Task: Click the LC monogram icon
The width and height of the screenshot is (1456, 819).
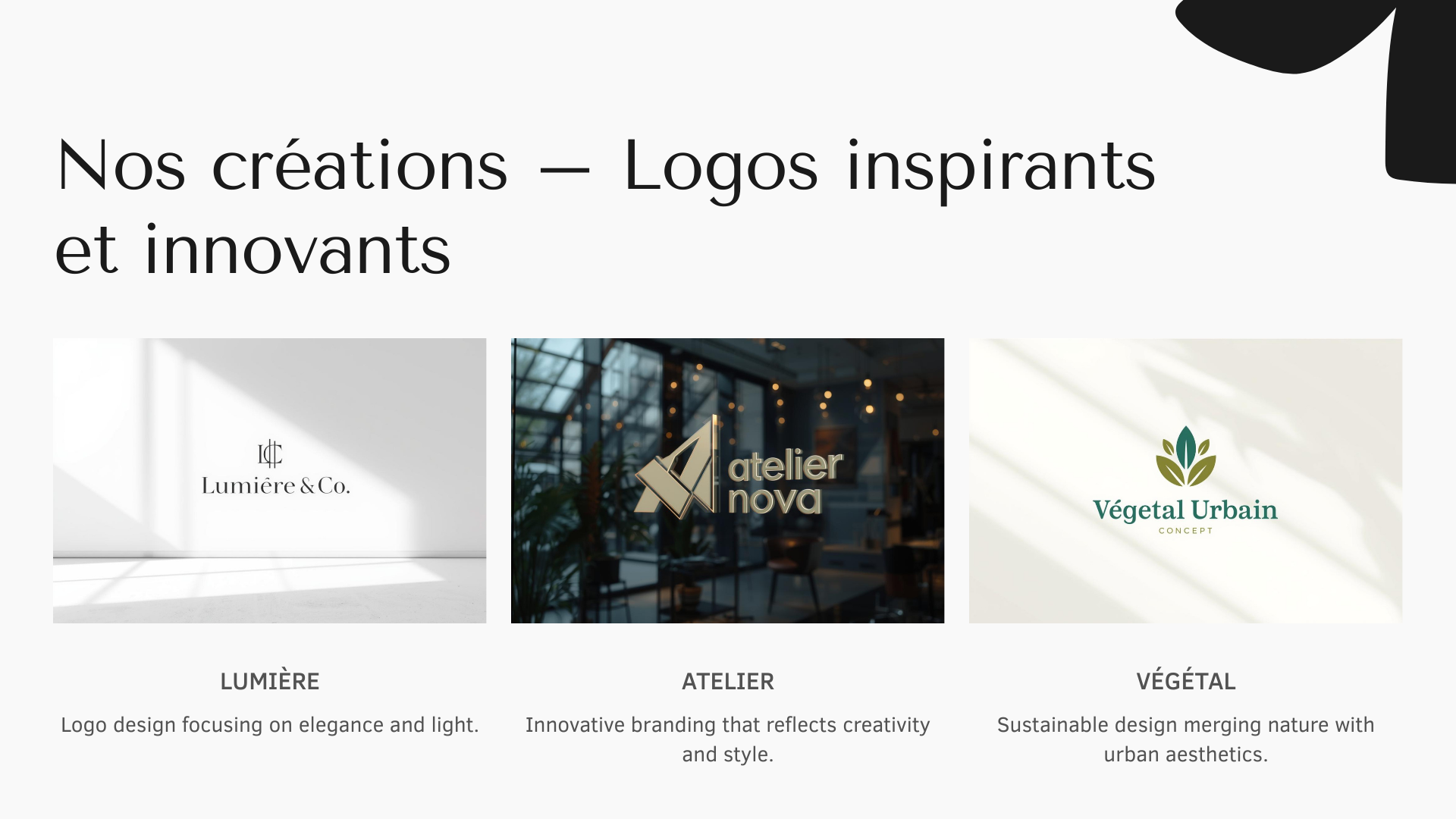Action: (x=270, y=453)
